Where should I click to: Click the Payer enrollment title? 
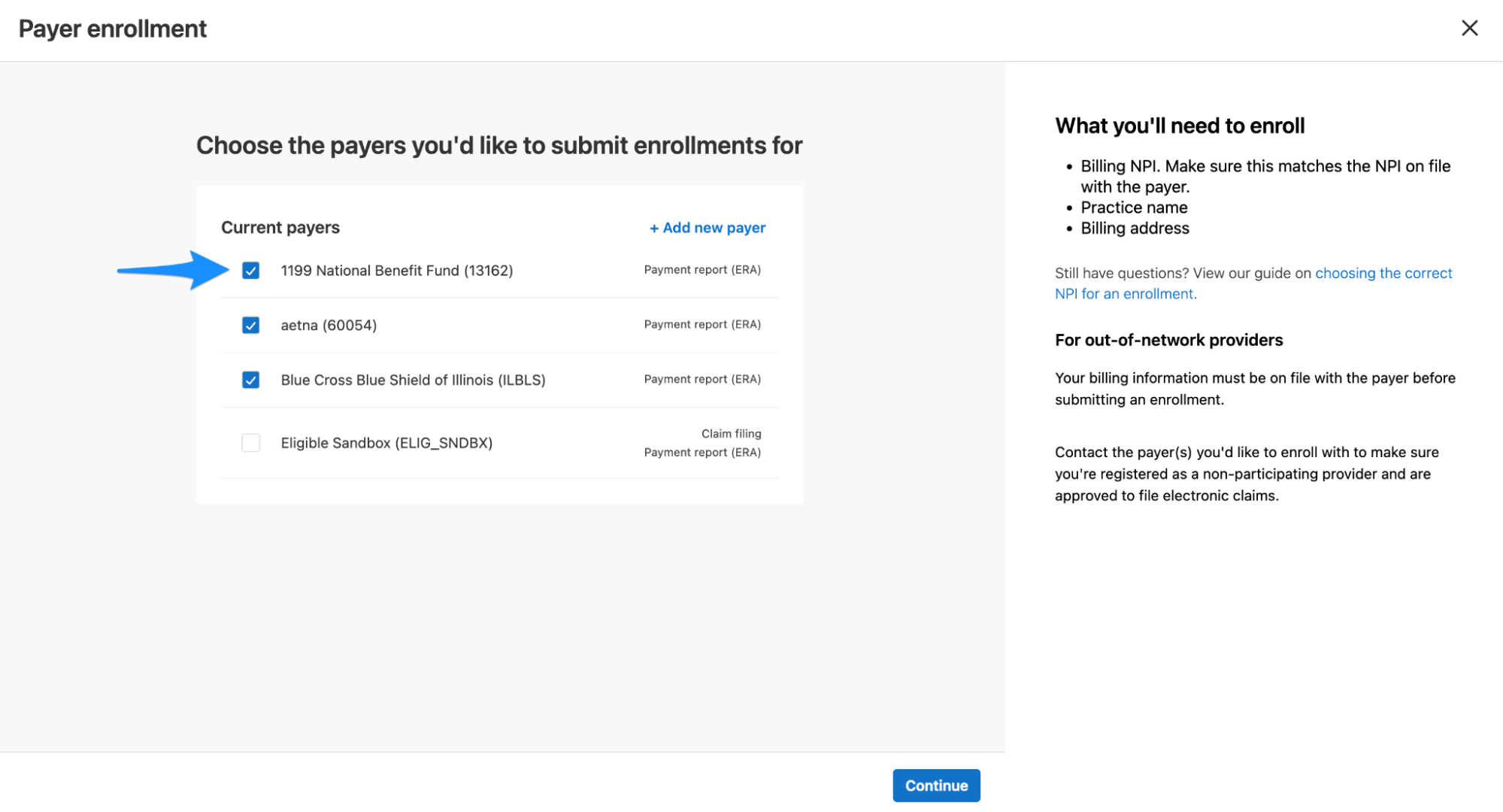click(x=113, y=29)
